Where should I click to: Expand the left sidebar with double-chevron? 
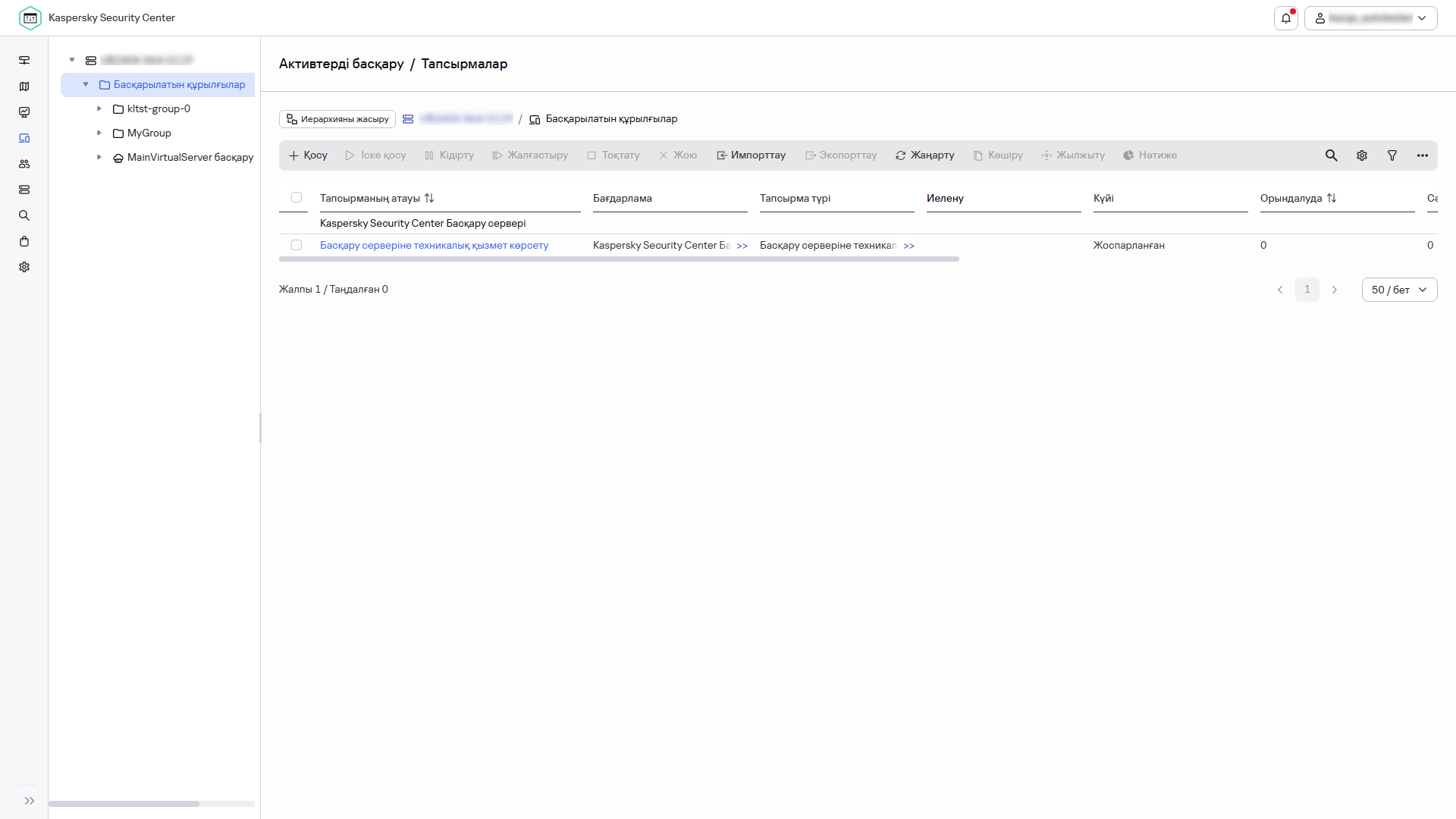[30, 801]
